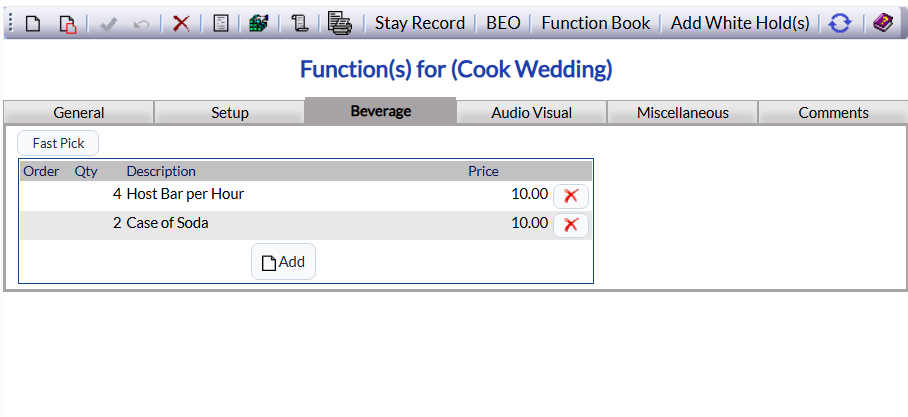Click the new blank document icon
The height and width of the screenshot is (417, 908).
pos(33,24)
